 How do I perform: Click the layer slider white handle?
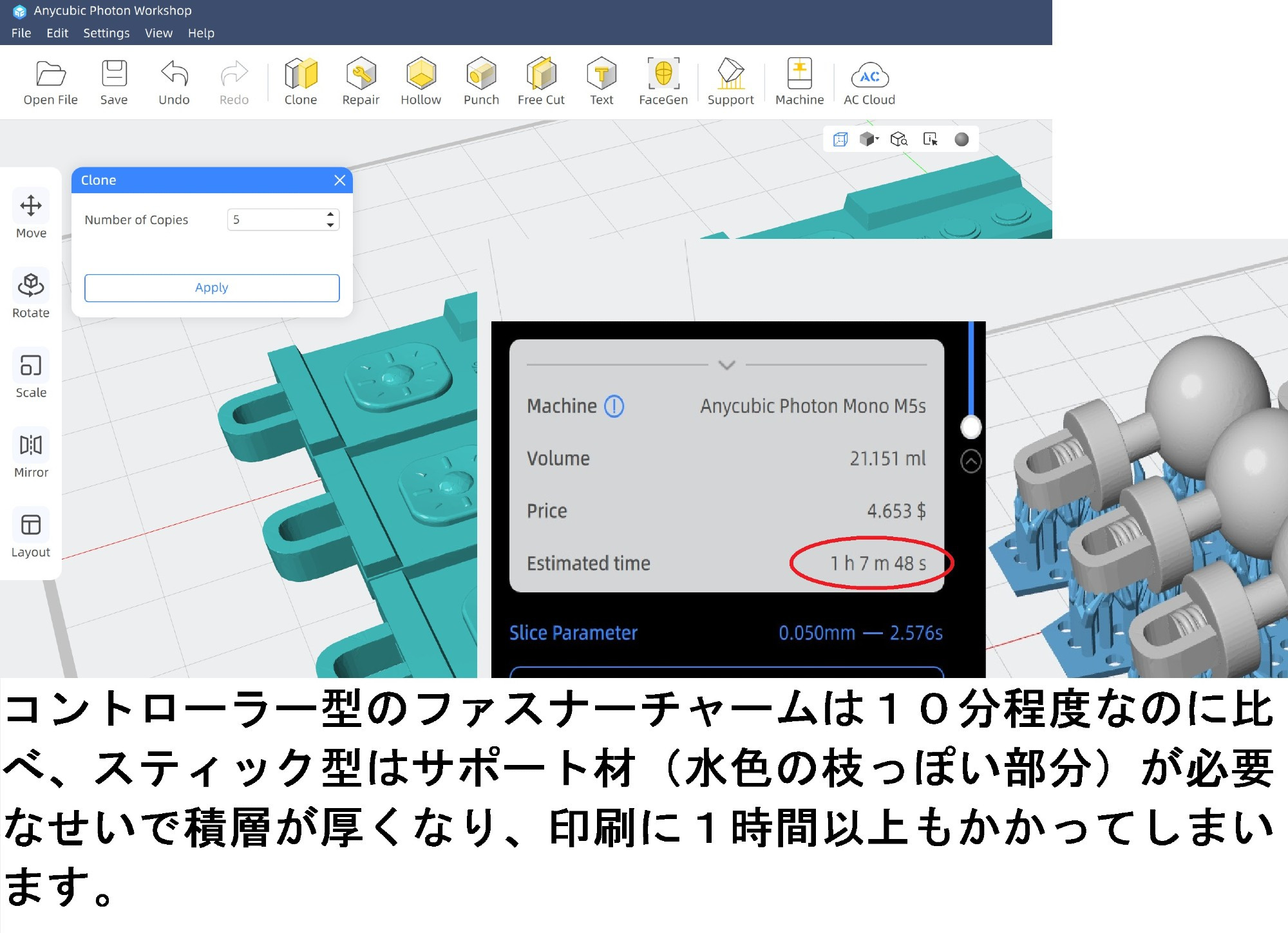pyautogui.click(x=971, y=426)
